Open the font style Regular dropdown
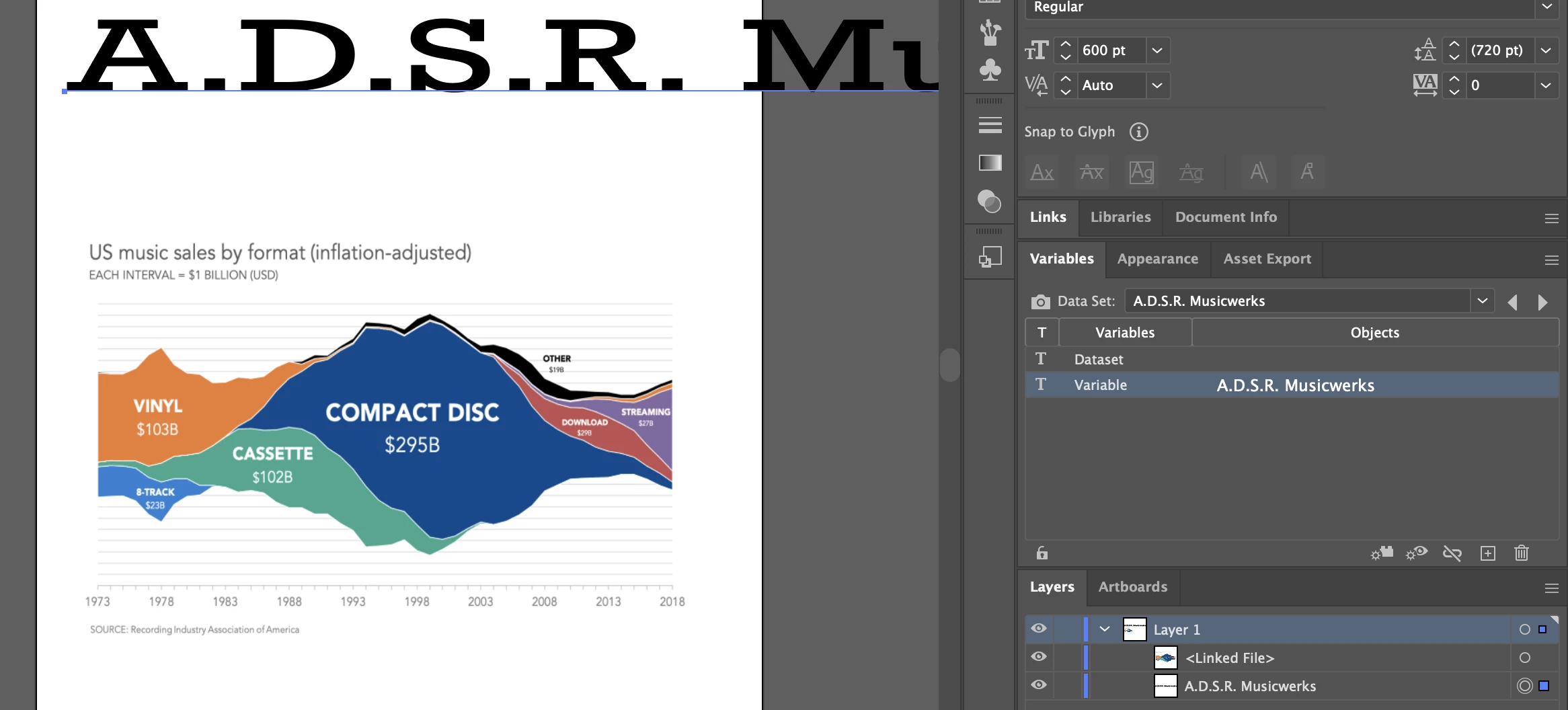This screenshot has width=1568, height=710. [1546, 7]
